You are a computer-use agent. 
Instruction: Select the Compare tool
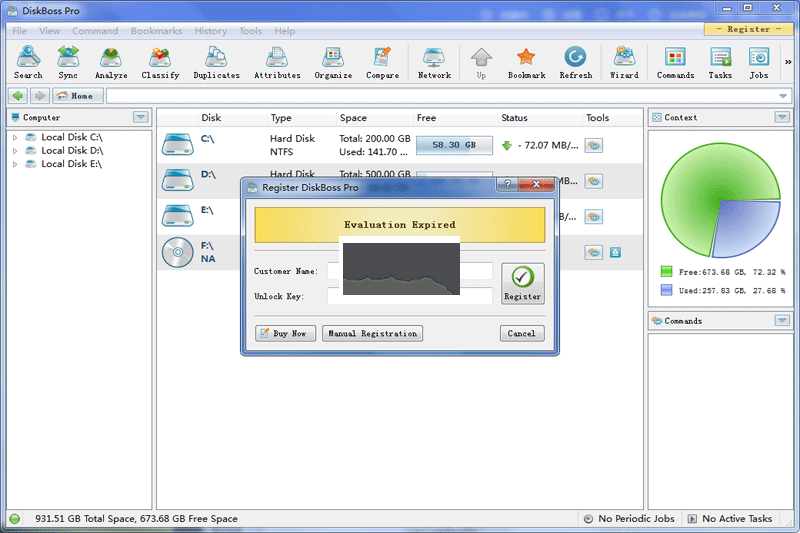[x=382, y=62]
